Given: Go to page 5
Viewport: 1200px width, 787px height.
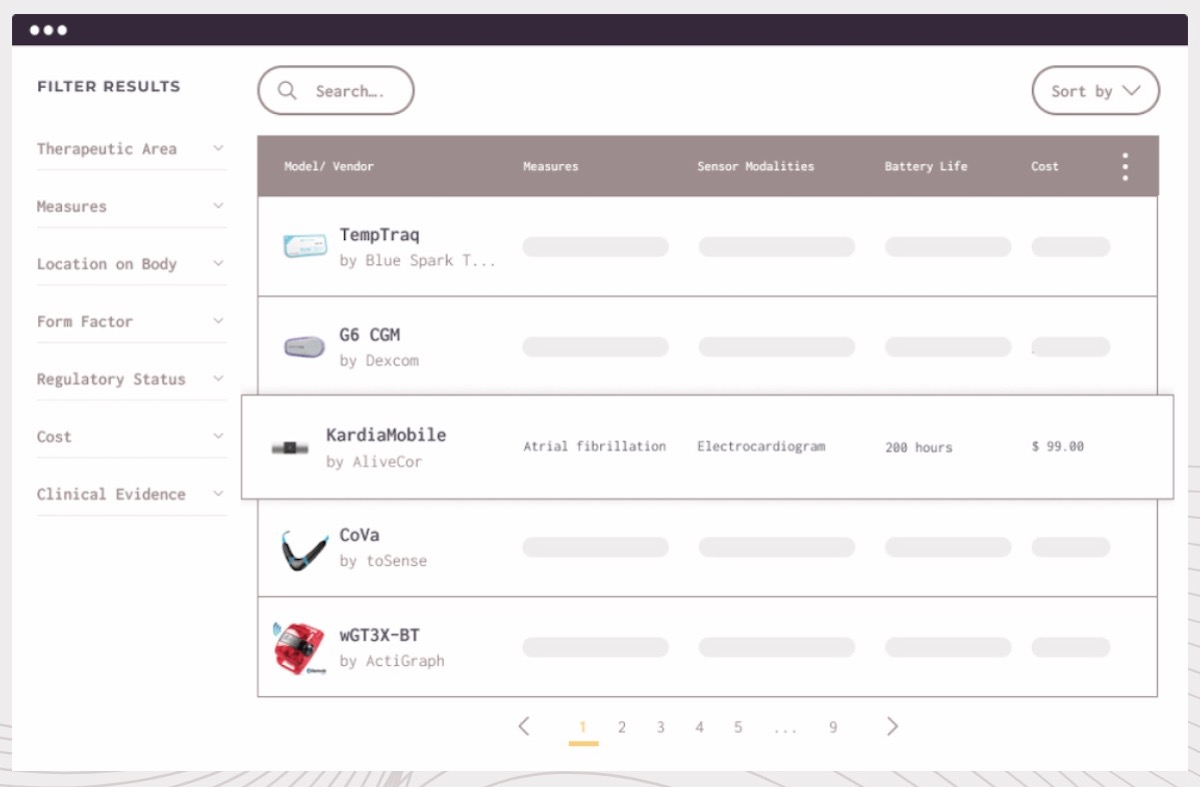Looking at the screenshot, I should coord(738,728).
